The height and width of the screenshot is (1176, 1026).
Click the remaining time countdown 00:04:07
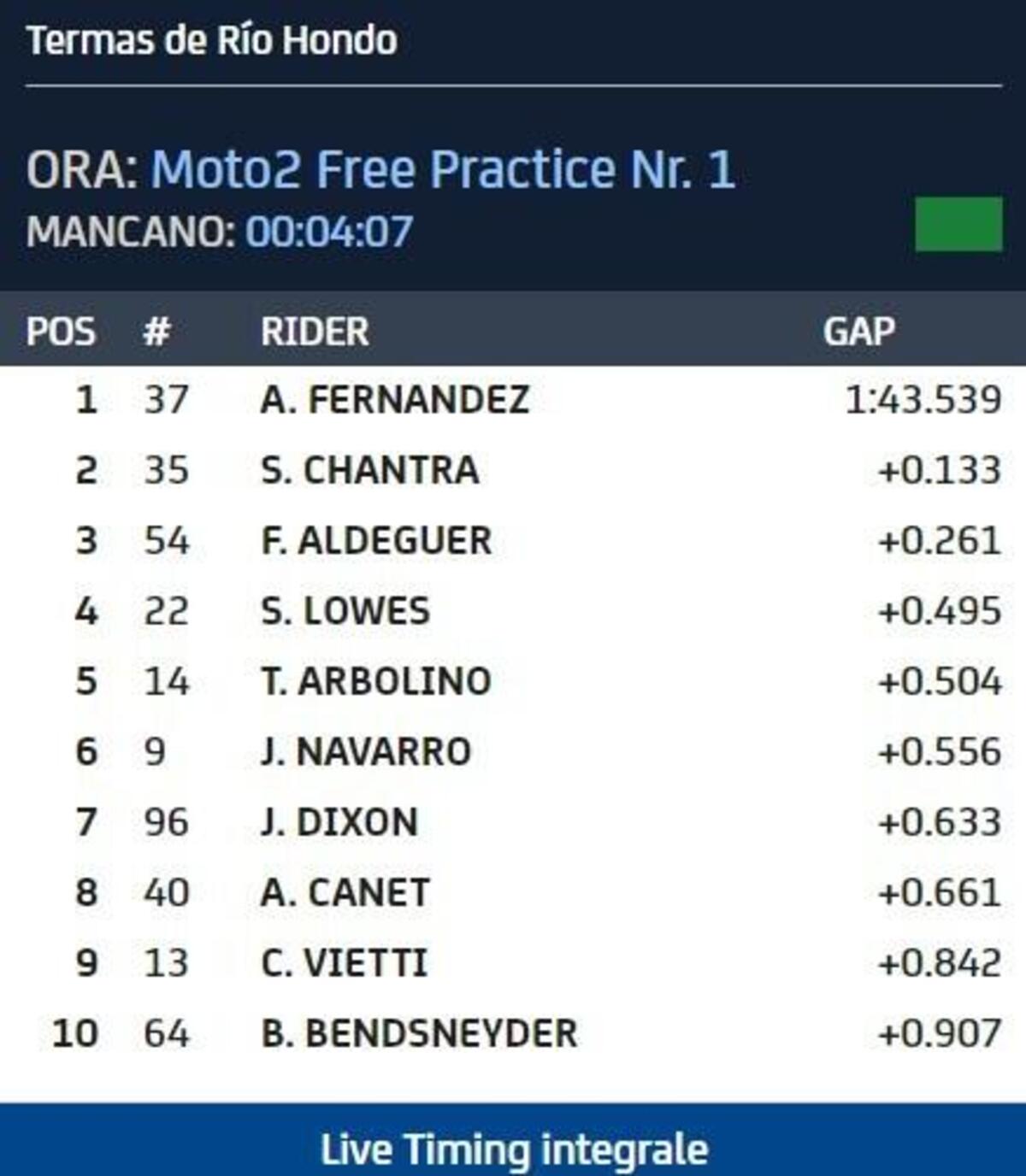(329, 232)
